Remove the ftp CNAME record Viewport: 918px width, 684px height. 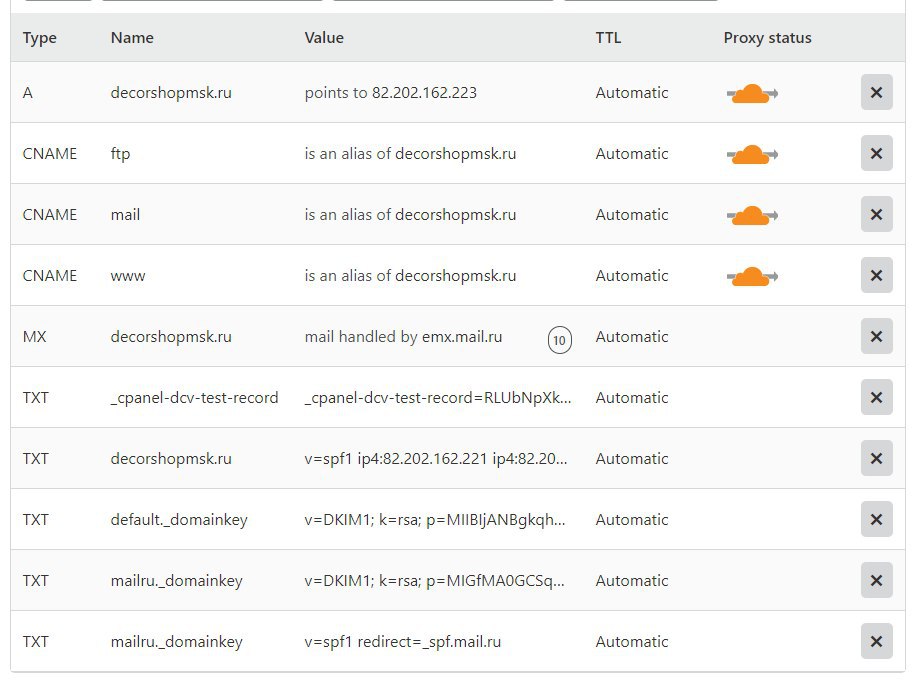[876, 154]
